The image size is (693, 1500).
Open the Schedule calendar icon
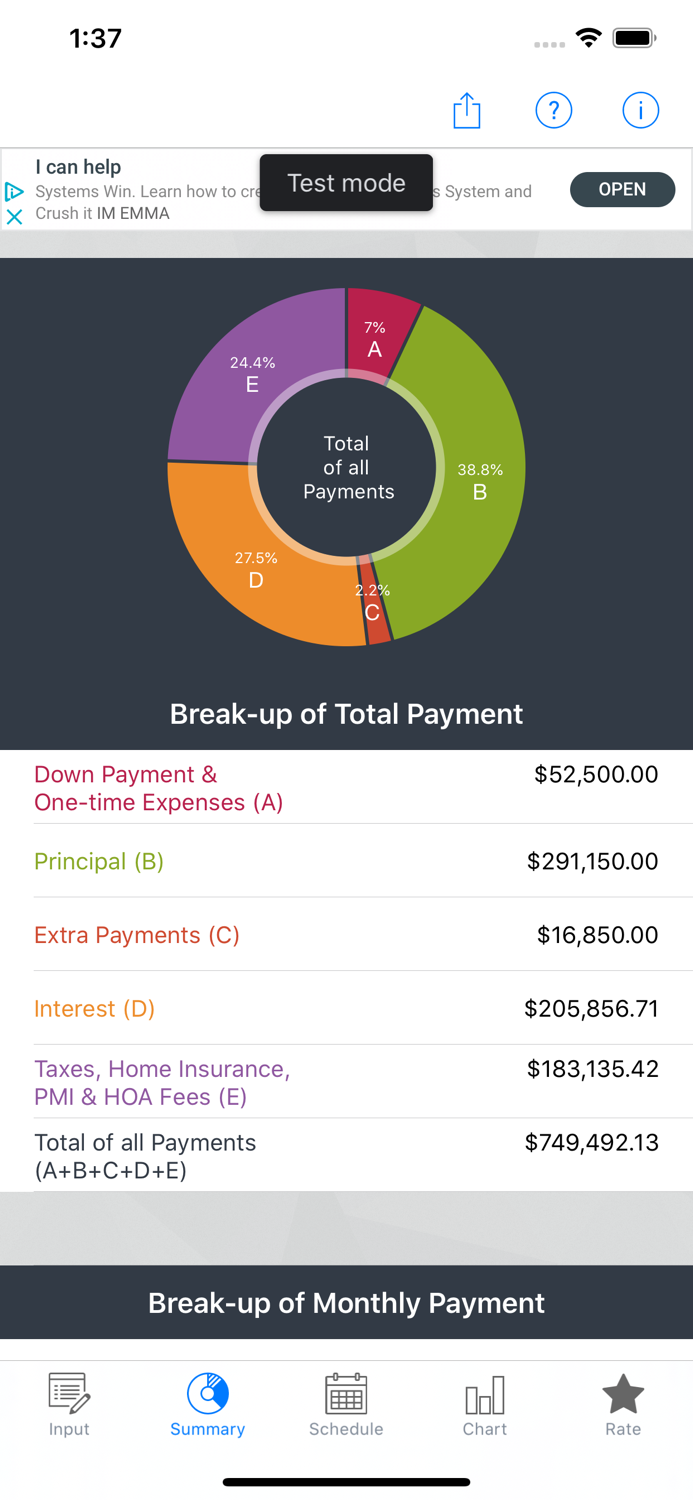(x=346, y=1392)
